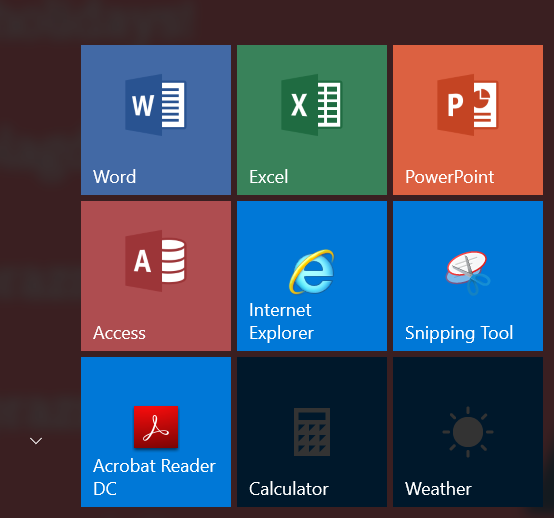This screenshot has height=518, width=554.
Task: Open the Word tile
Action: 156,120
